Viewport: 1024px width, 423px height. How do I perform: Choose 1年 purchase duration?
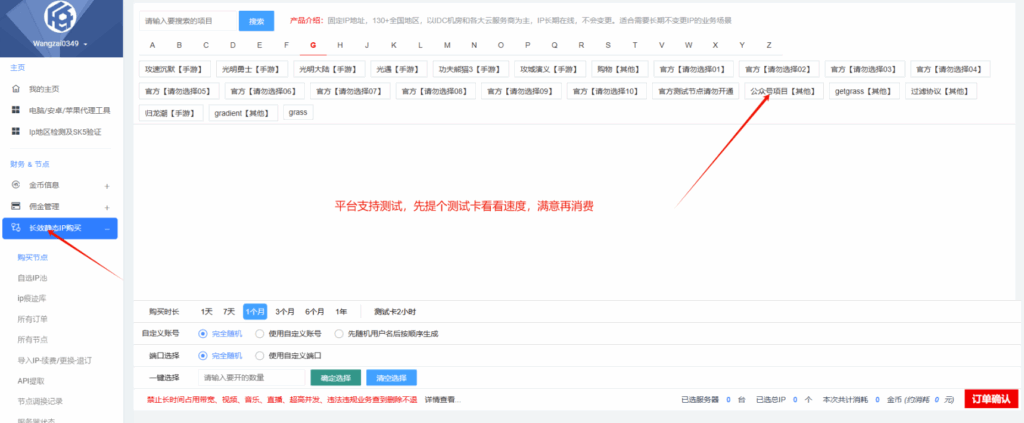click(341, 311)
